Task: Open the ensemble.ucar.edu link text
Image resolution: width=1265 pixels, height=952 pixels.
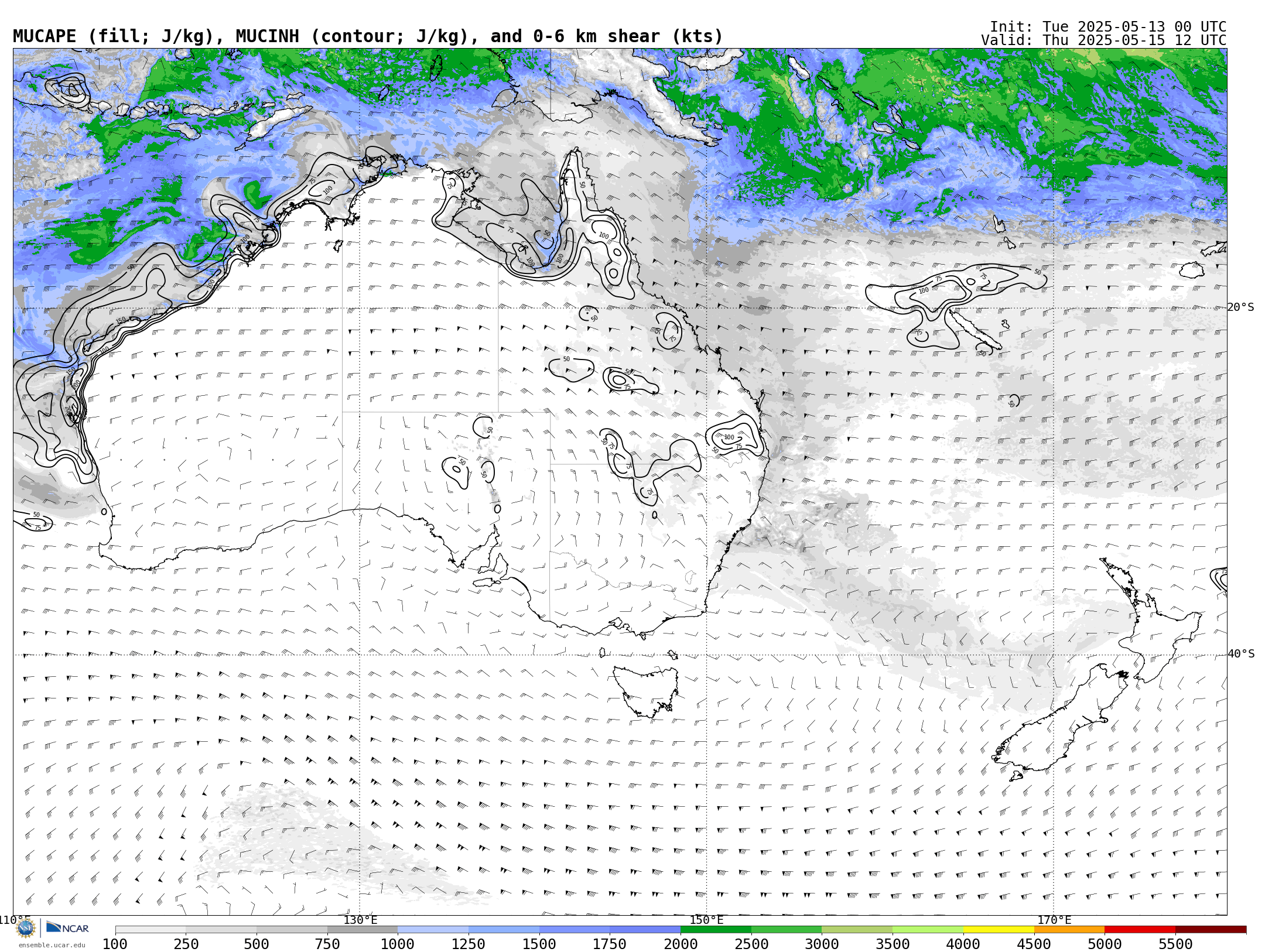Action: pos(52,945)
